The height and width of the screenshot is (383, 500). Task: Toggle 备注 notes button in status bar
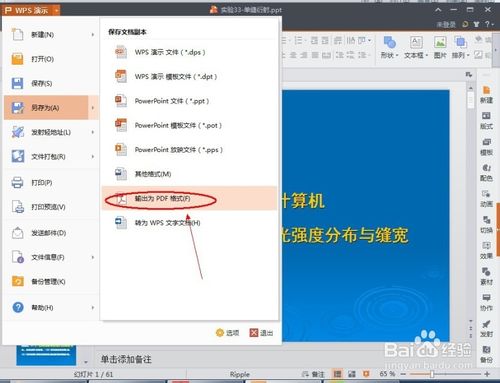(x=313, y=374)
